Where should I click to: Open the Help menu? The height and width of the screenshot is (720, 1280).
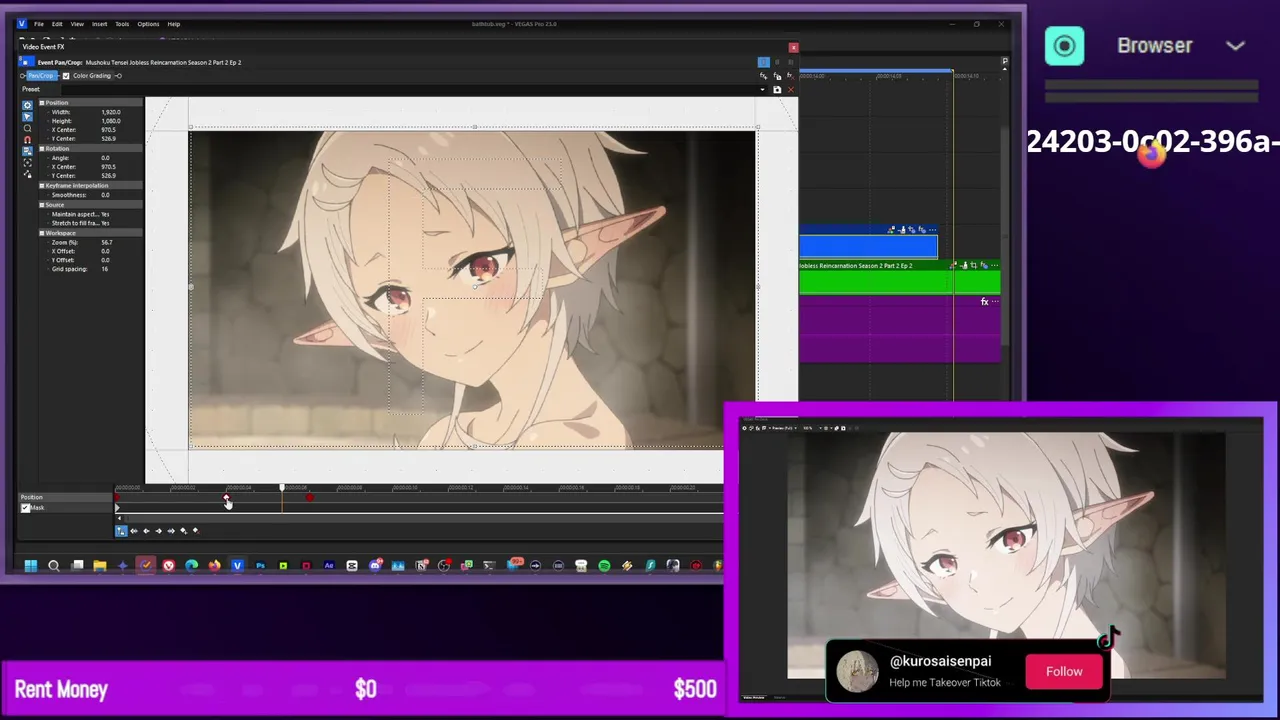(174, 24)
